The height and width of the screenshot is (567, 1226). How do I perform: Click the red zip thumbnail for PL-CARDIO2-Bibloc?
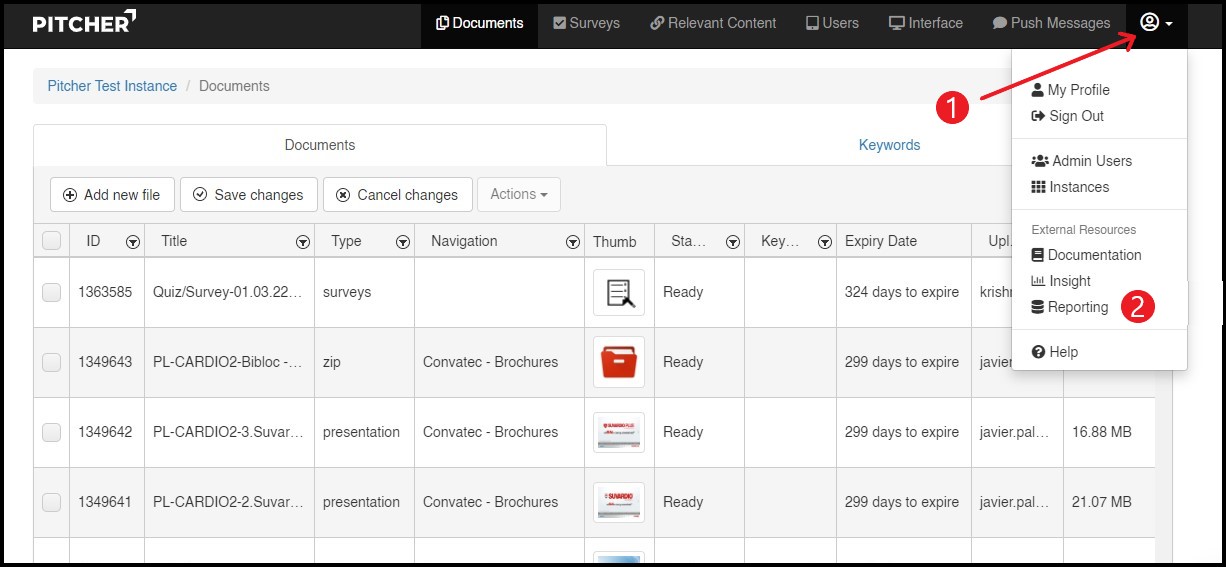pos(619,362)
